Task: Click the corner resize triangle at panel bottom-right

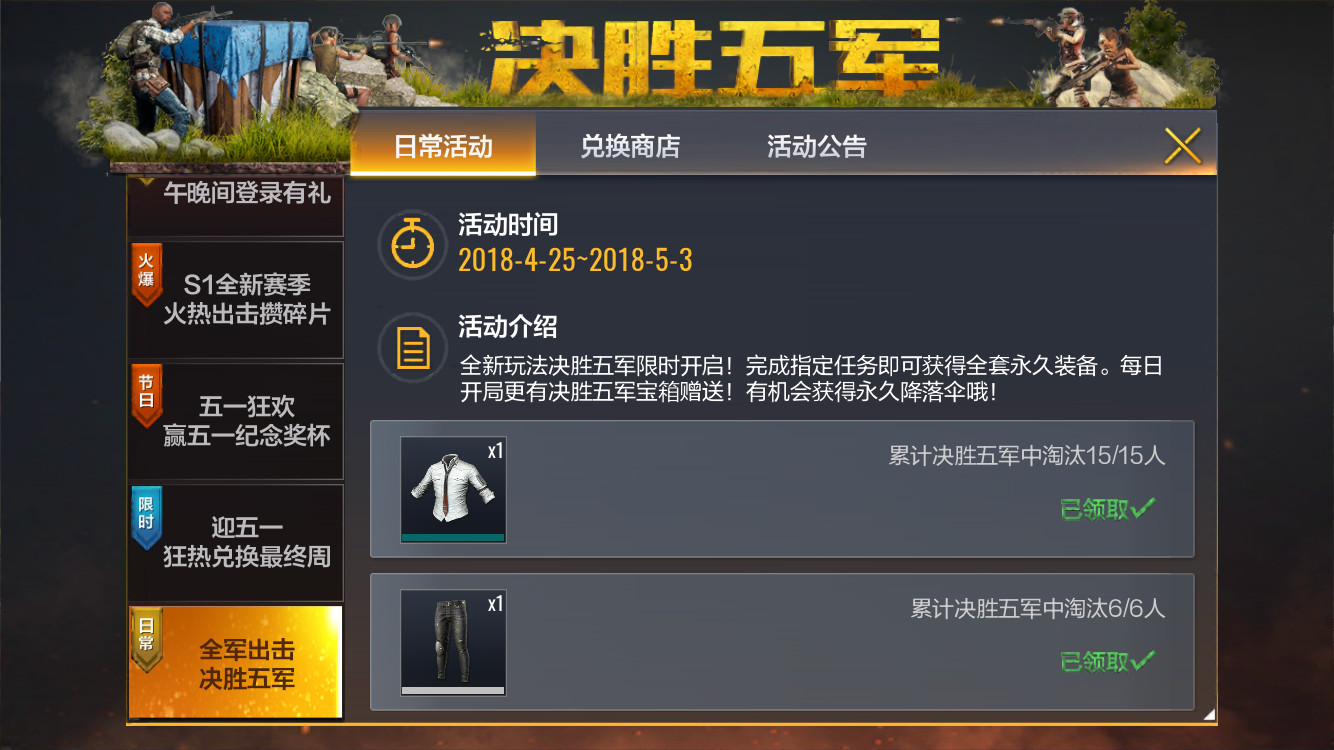Action: (x=1209, y=714)
